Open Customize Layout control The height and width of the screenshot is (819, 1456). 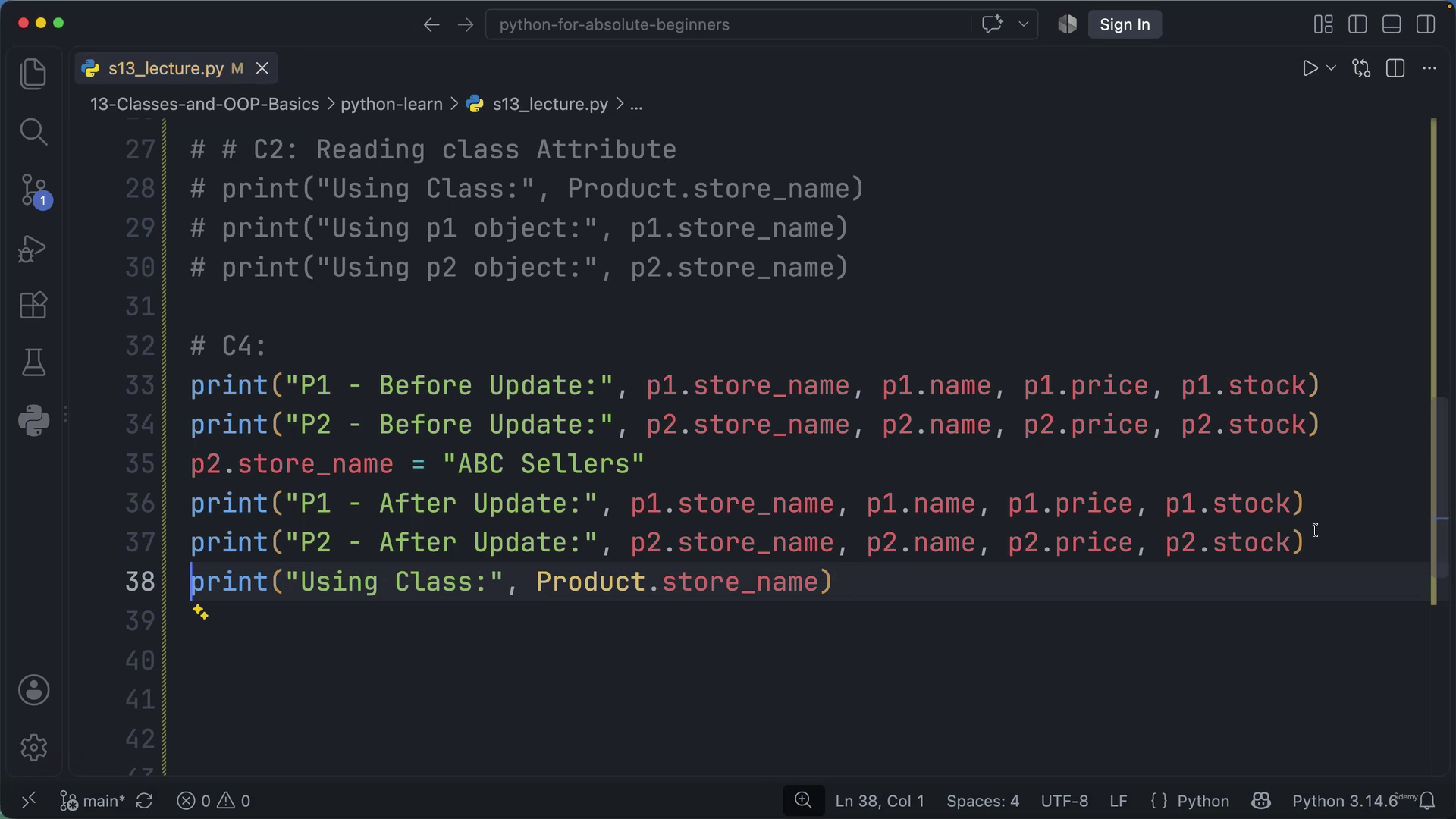coord(1323,24)
